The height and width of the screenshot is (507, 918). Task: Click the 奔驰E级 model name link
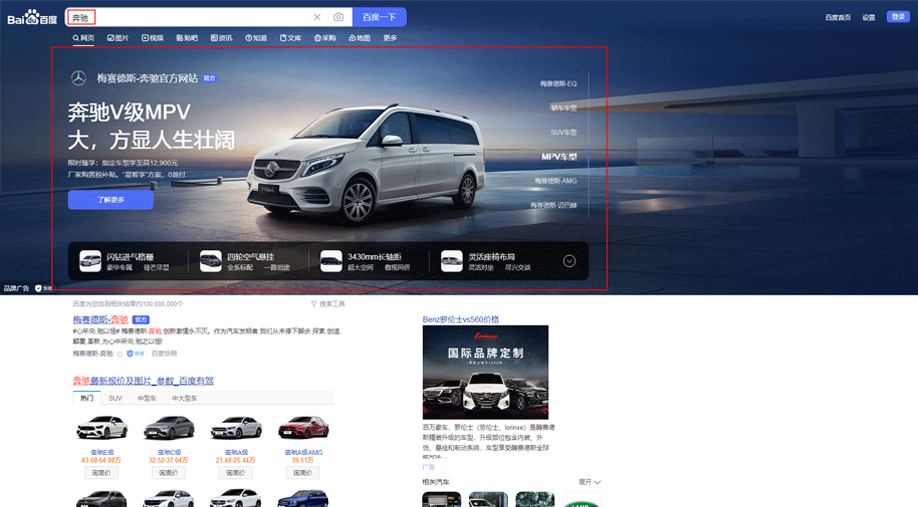click(x=102, y=453)
